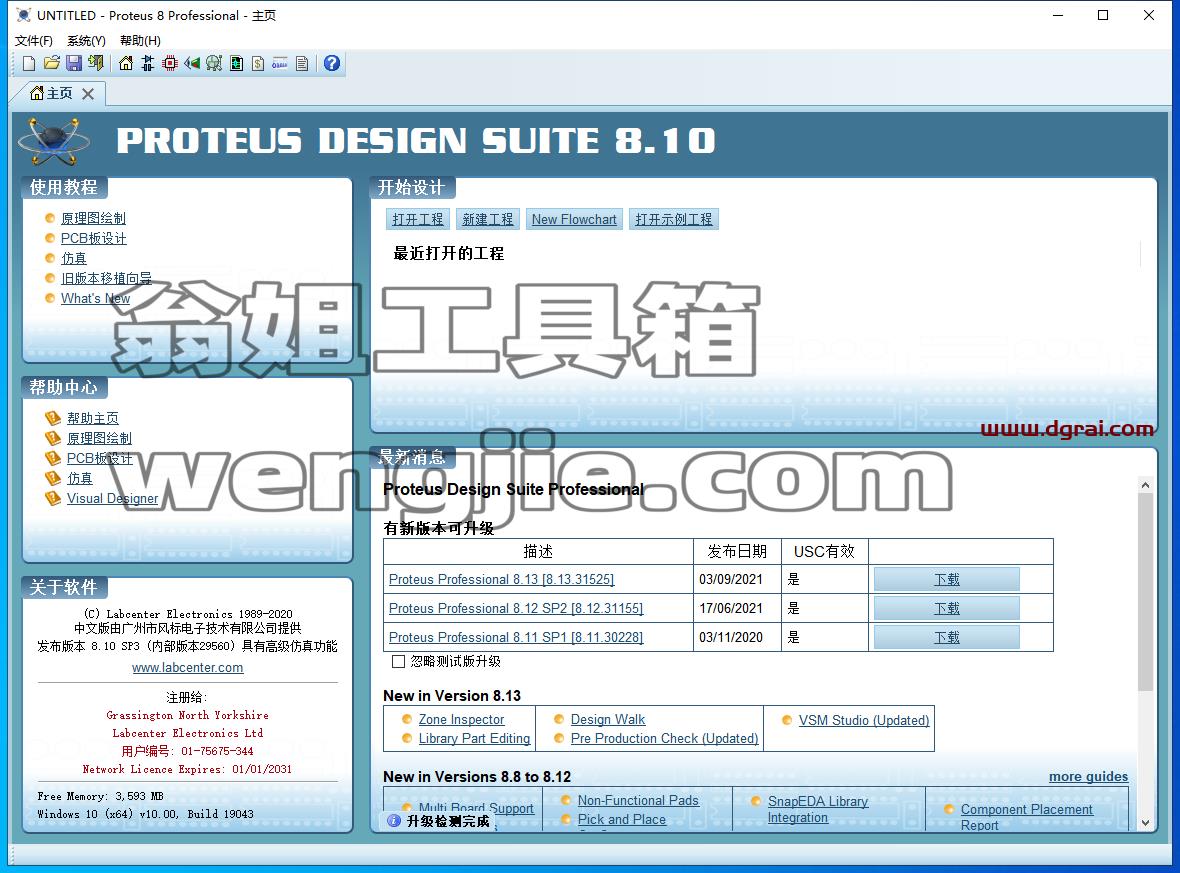
Task: Click the 发布日期 column header
Action: coord(738,552)
